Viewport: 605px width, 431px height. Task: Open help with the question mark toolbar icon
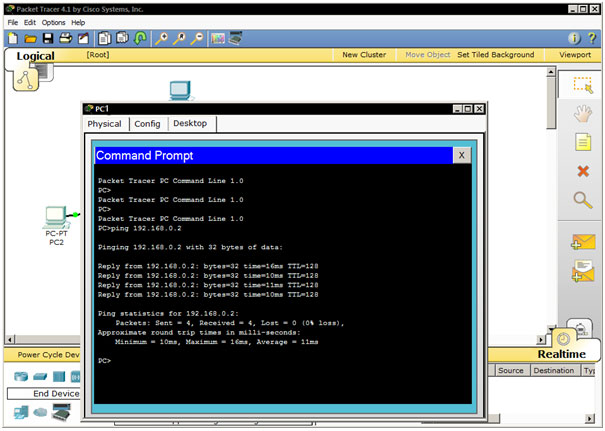point(591,38)
